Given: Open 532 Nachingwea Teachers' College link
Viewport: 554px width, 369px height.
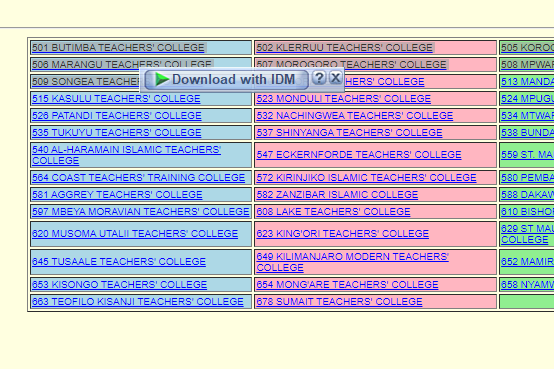Looking at the screenshot, I should 355,116.
